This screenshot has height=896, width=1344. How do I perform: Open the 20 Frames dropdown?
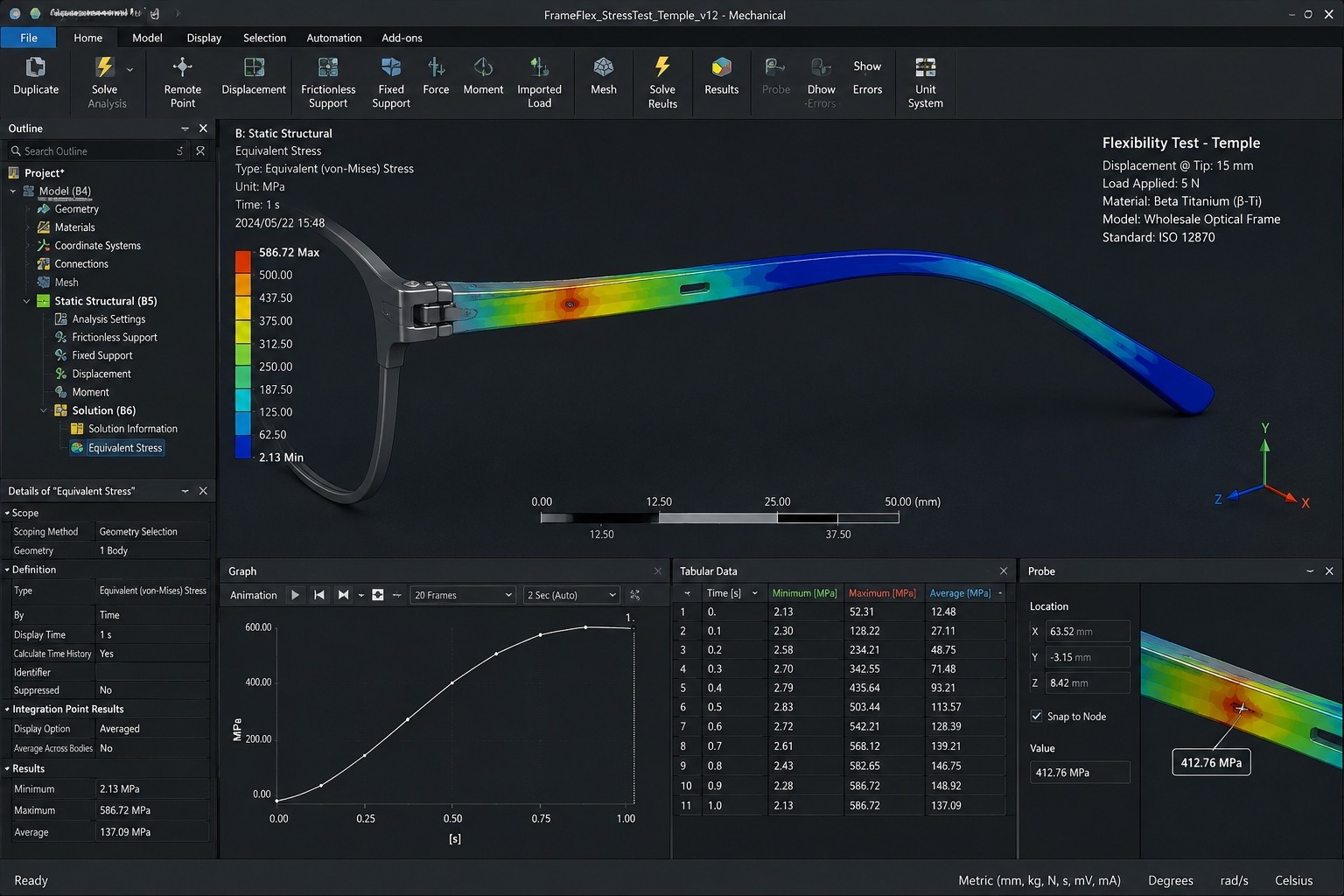point(462,595)
